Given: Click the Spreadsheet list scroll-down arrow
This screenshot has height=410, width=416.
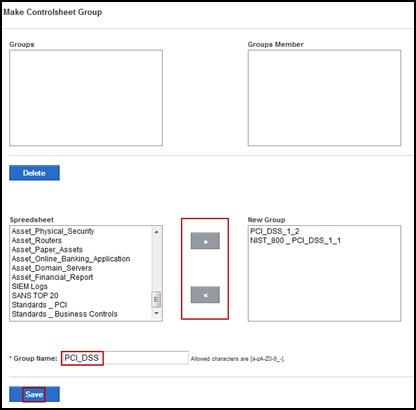Looking at the screenshot, I should click(156, 313).
